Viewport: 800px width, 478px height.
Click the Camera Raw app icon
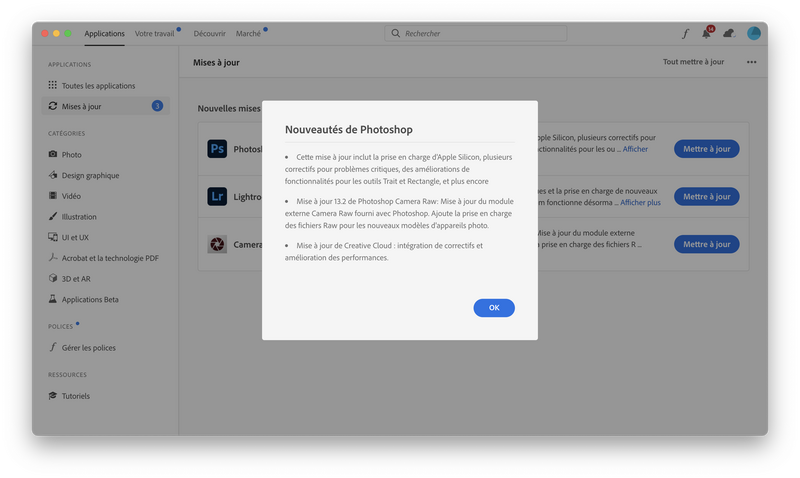[217, 244]
